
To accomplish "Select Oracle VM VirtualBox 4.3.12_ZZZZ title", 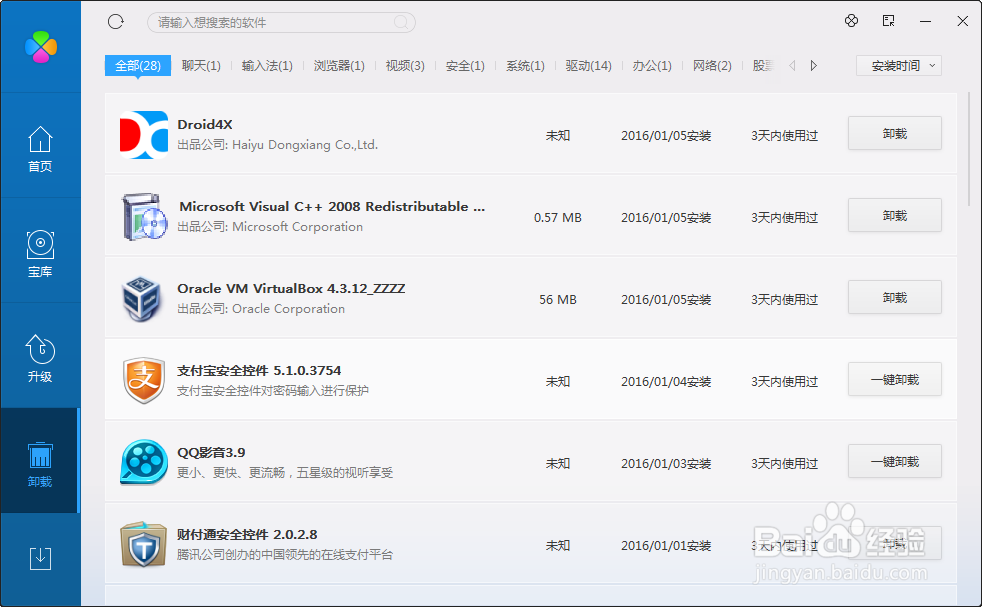I will pos(291,289).
